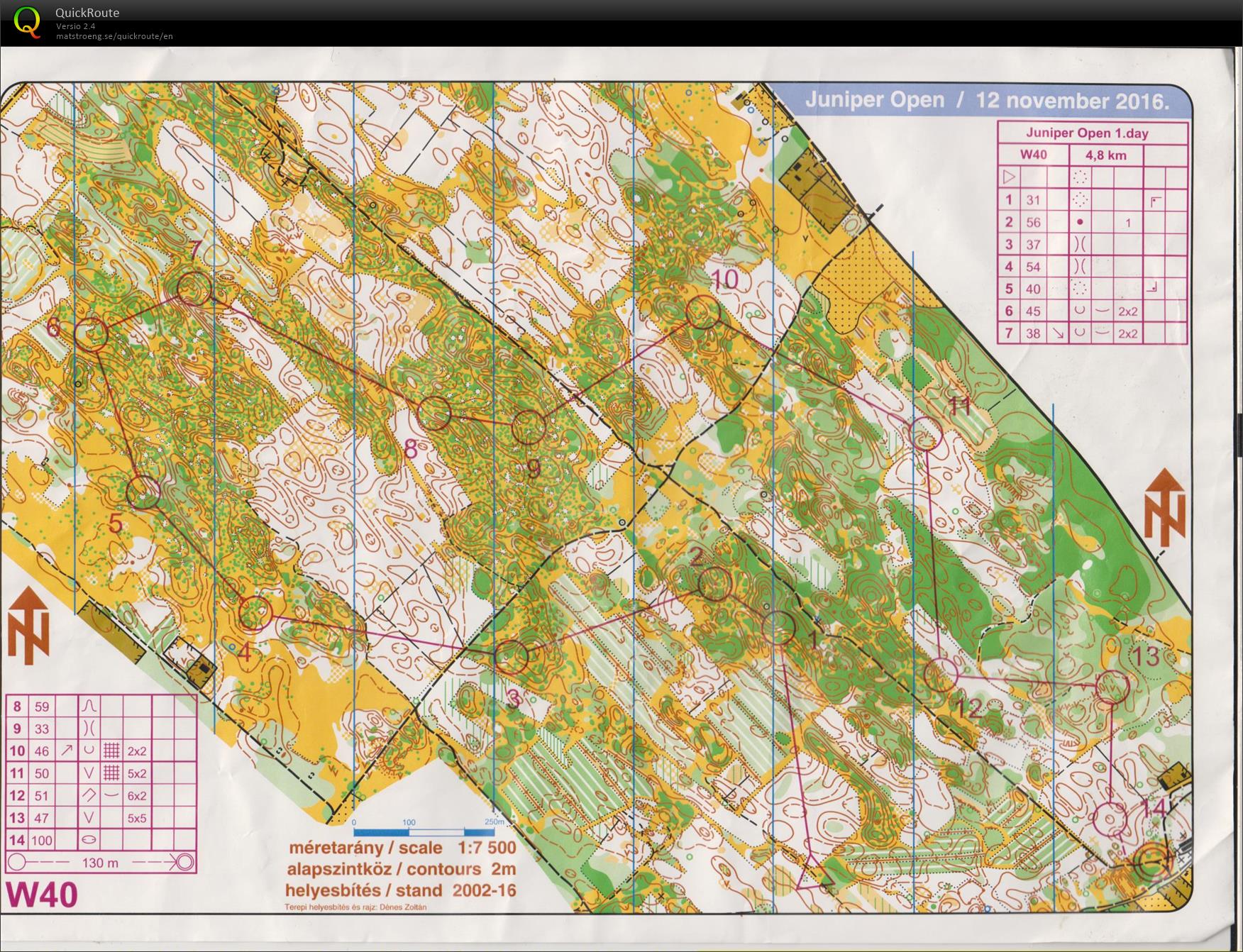
Task: Click the start triangle symbol in the control table
Action: pos(1009,177)
